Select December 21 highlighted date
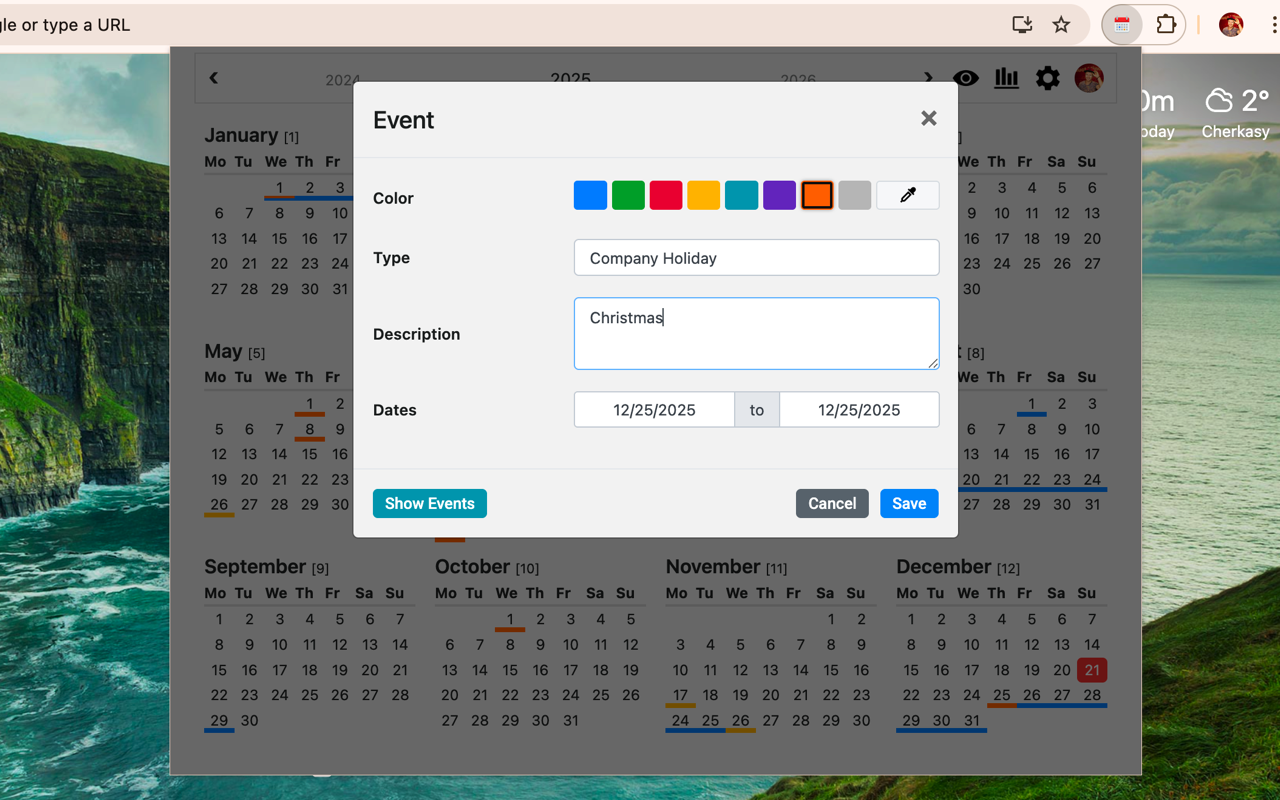1280x800 pixels. click(1092, 670)
